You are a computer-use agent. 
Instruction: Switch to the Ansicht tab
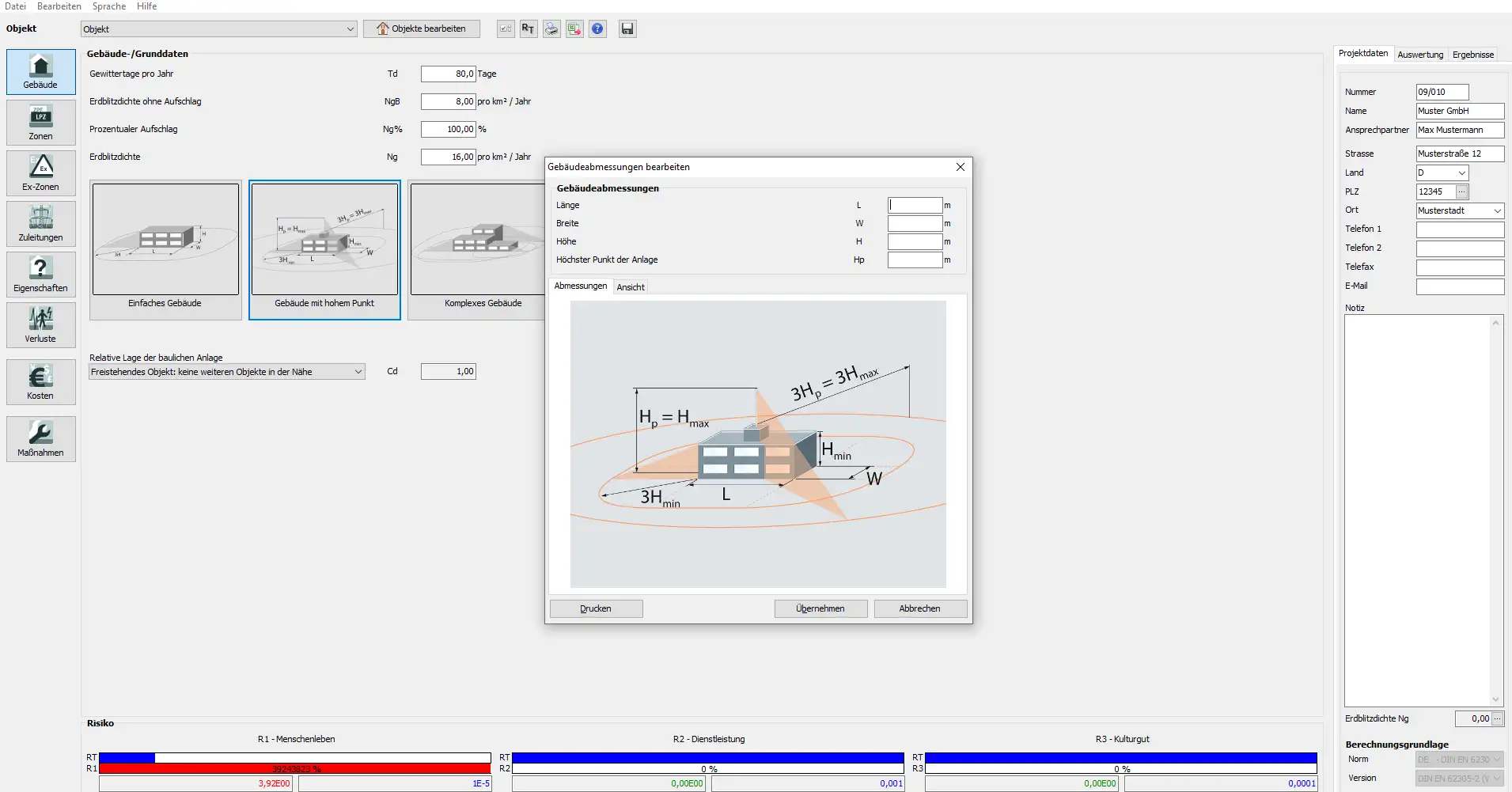pos(631,287)
